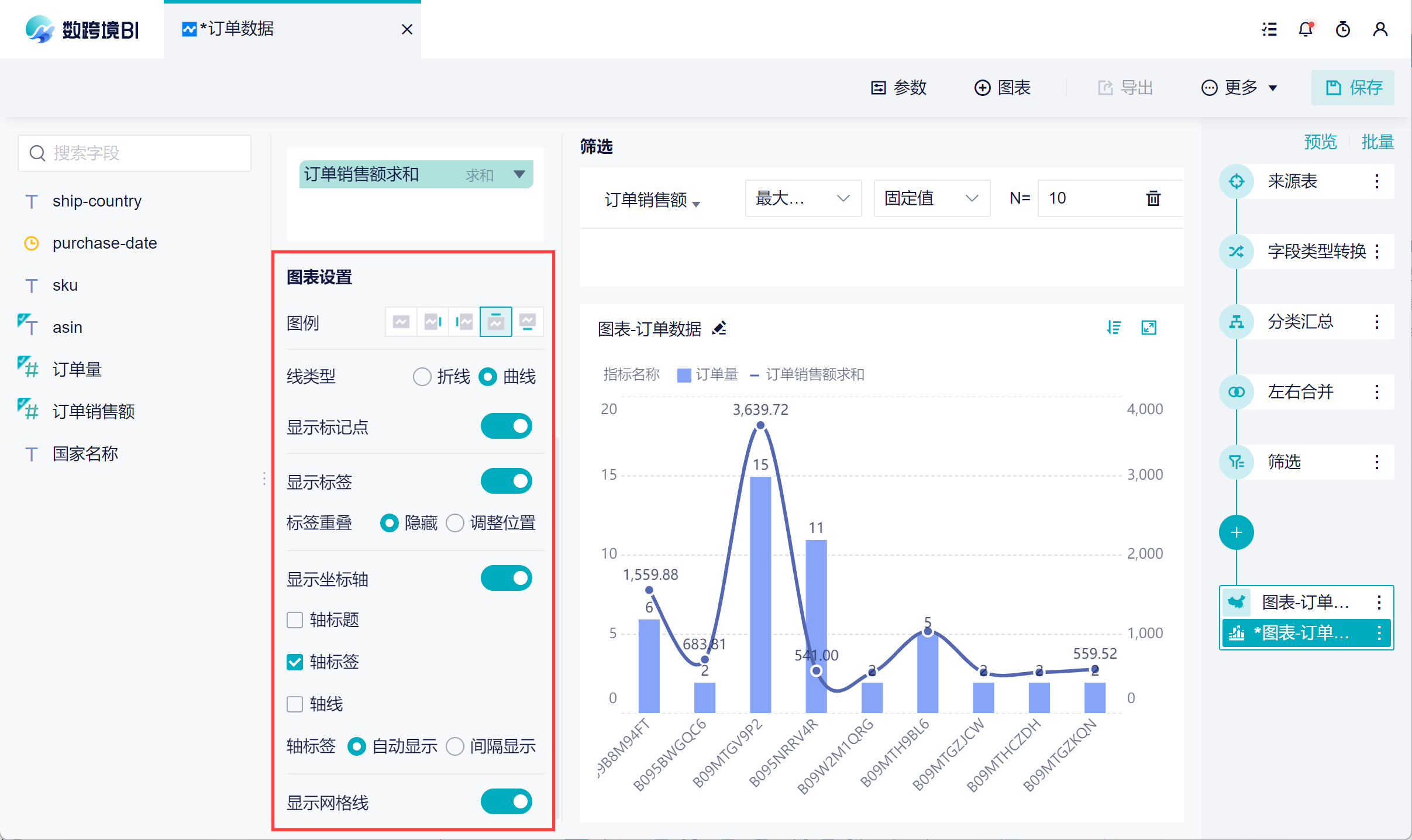Add new step with plus button
The image size is (1412, 840).
point(1236,532)
